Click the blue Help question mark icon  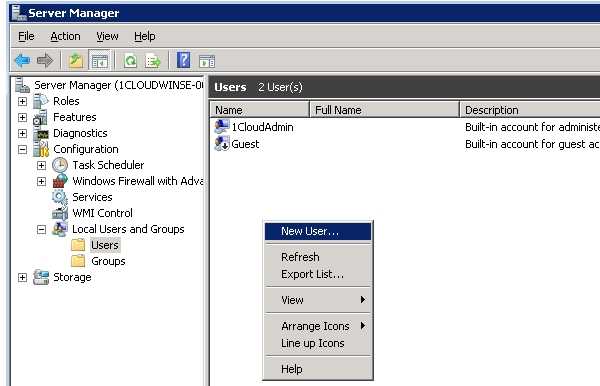[x=183, y=60]
